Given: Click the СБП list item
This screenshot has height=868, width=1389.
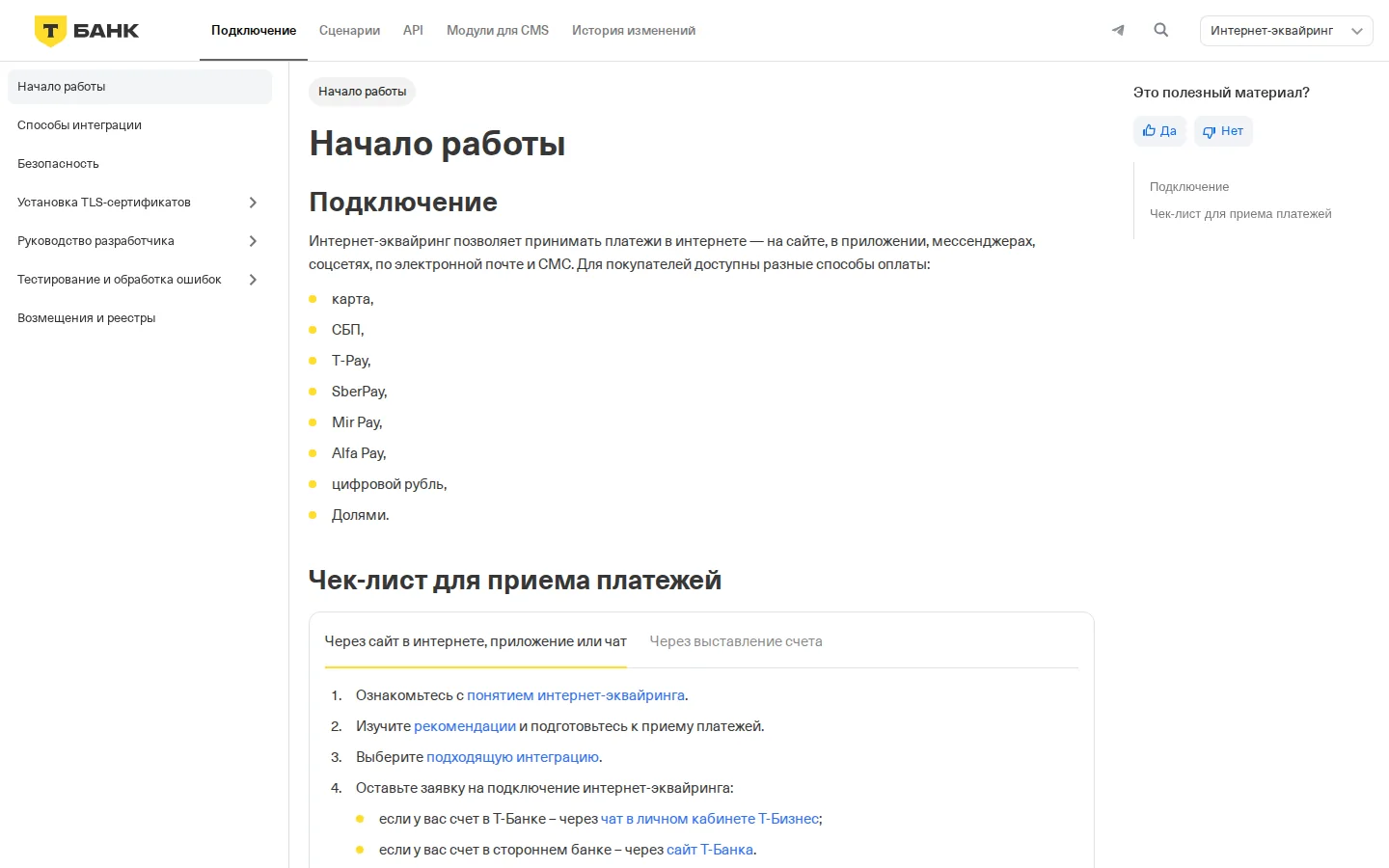Looking at the screenshot, I should pos(347,330).
